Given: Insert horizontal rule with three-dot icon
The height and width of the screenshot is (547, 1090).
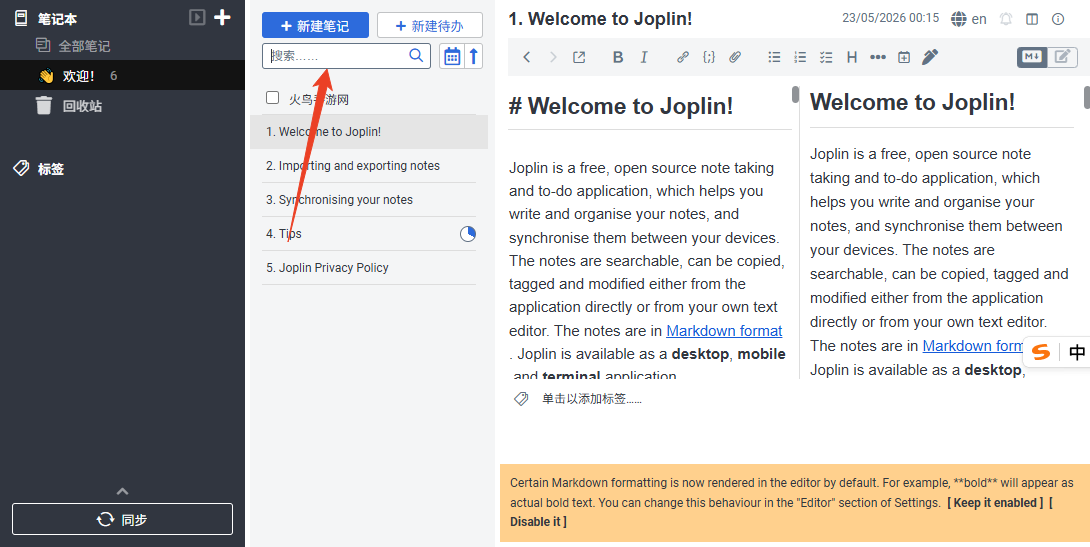Looking at the screenshot, I should pos(878,58).
